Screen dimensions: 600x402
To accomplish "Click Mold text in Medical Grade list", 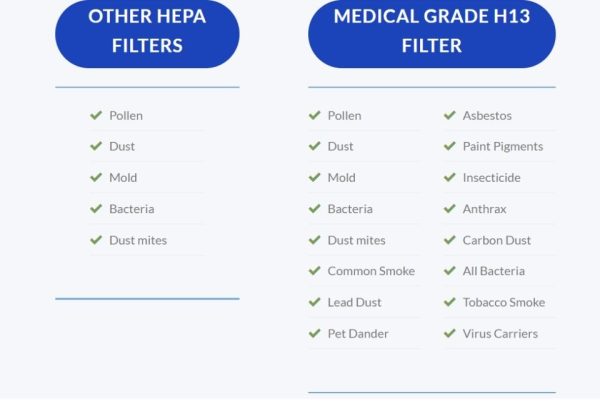I will pyautogui.click(x=341, y=177).
